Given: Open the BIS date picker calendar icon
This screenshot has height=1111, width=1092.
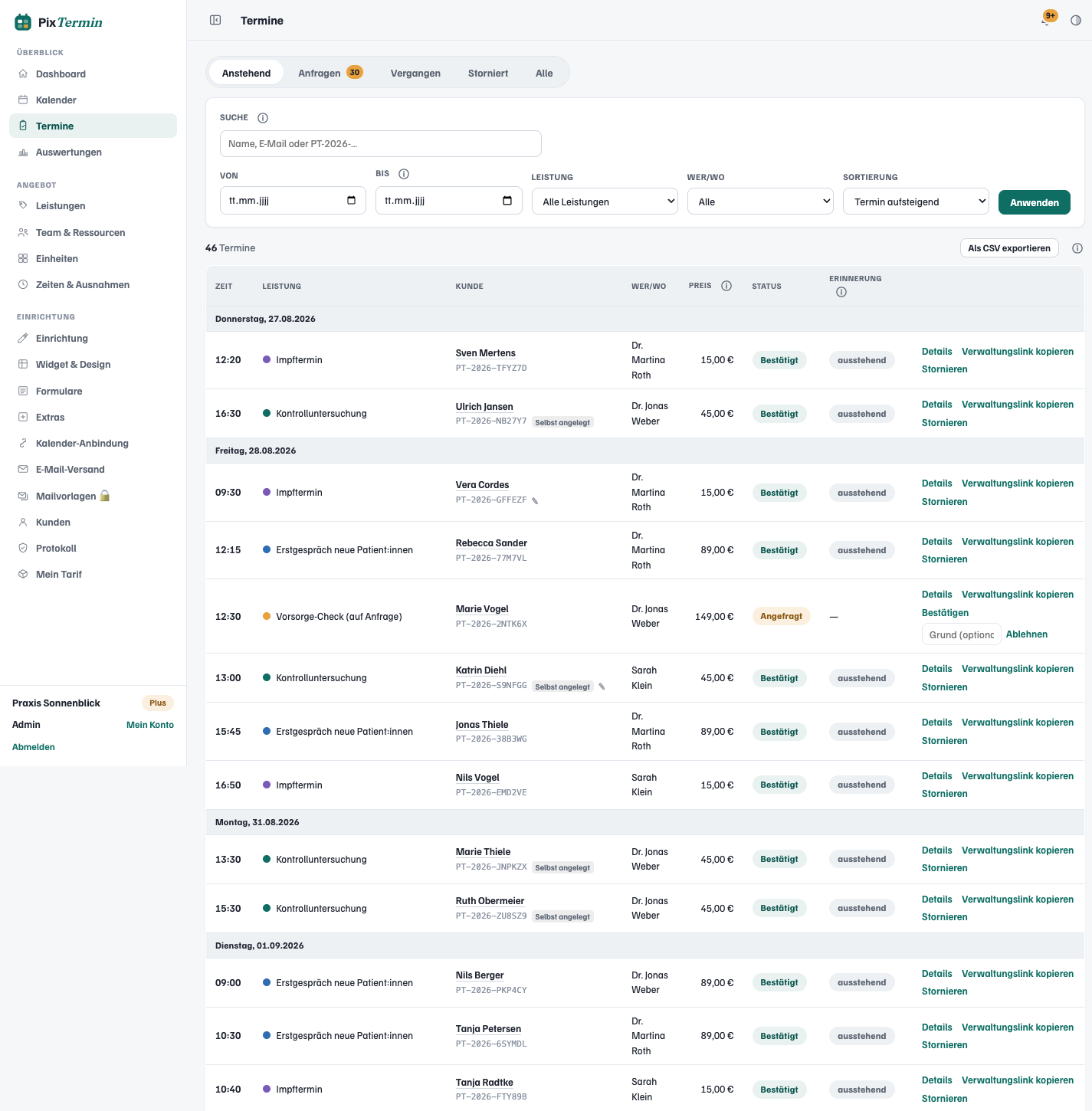Looking at the screenshot, I should click(507, 201).
